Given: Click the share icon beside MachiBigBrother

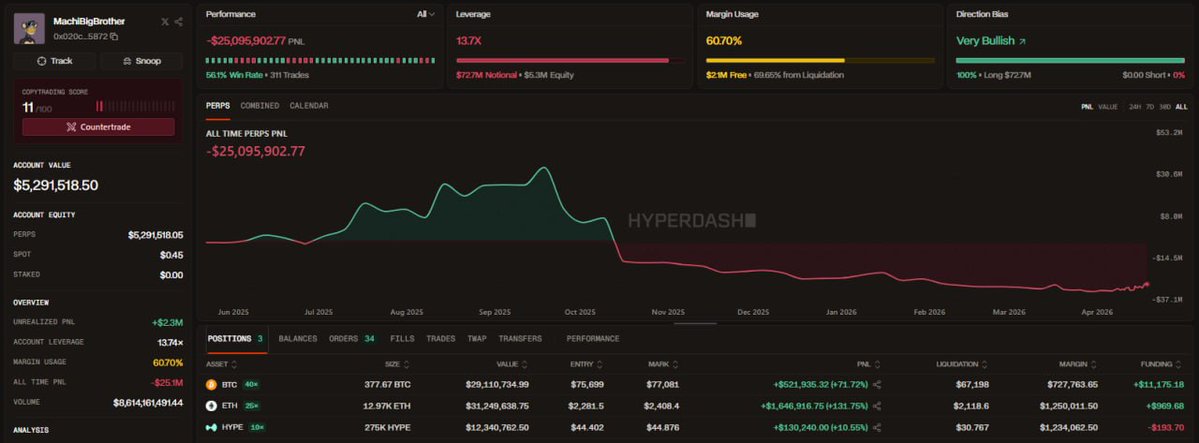Looking at the screenshot, I should point(178,21).
